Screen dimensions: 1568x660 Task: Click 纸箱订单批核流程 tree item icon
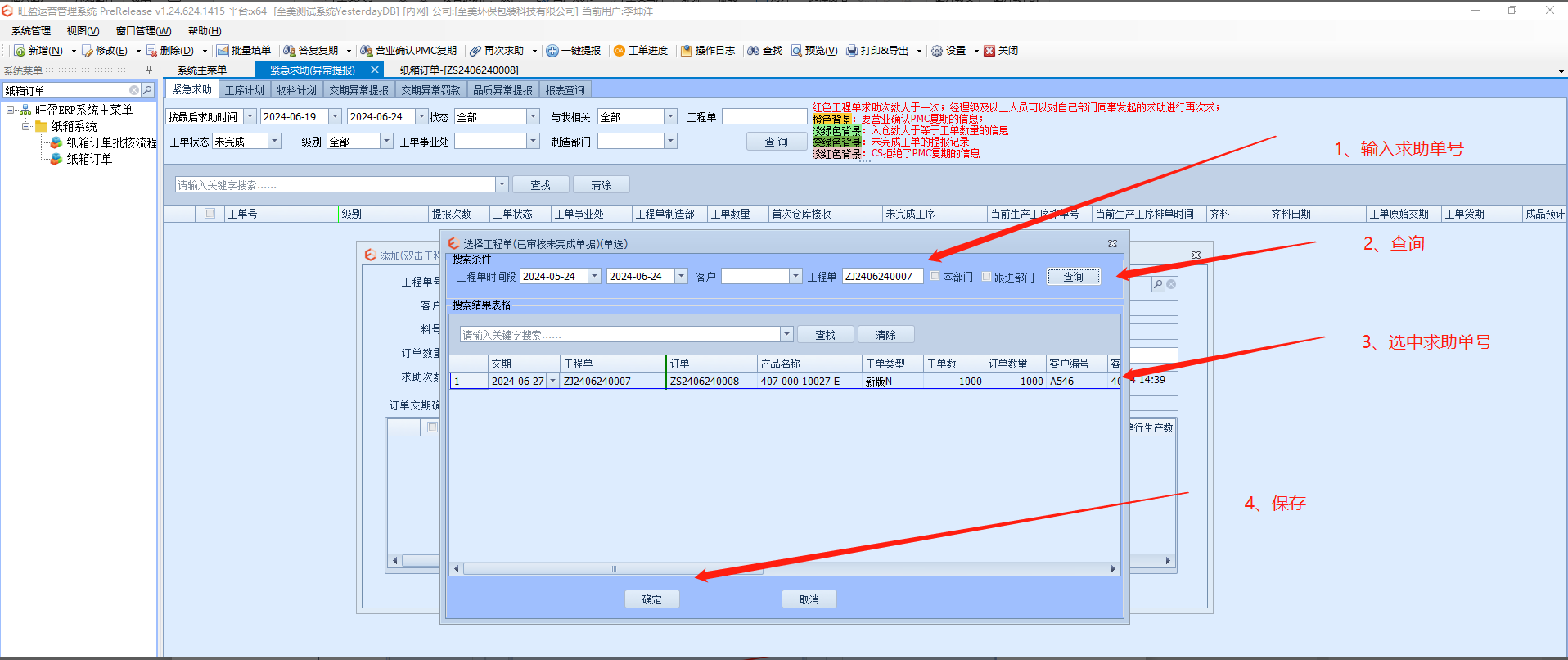click(56, 142)
